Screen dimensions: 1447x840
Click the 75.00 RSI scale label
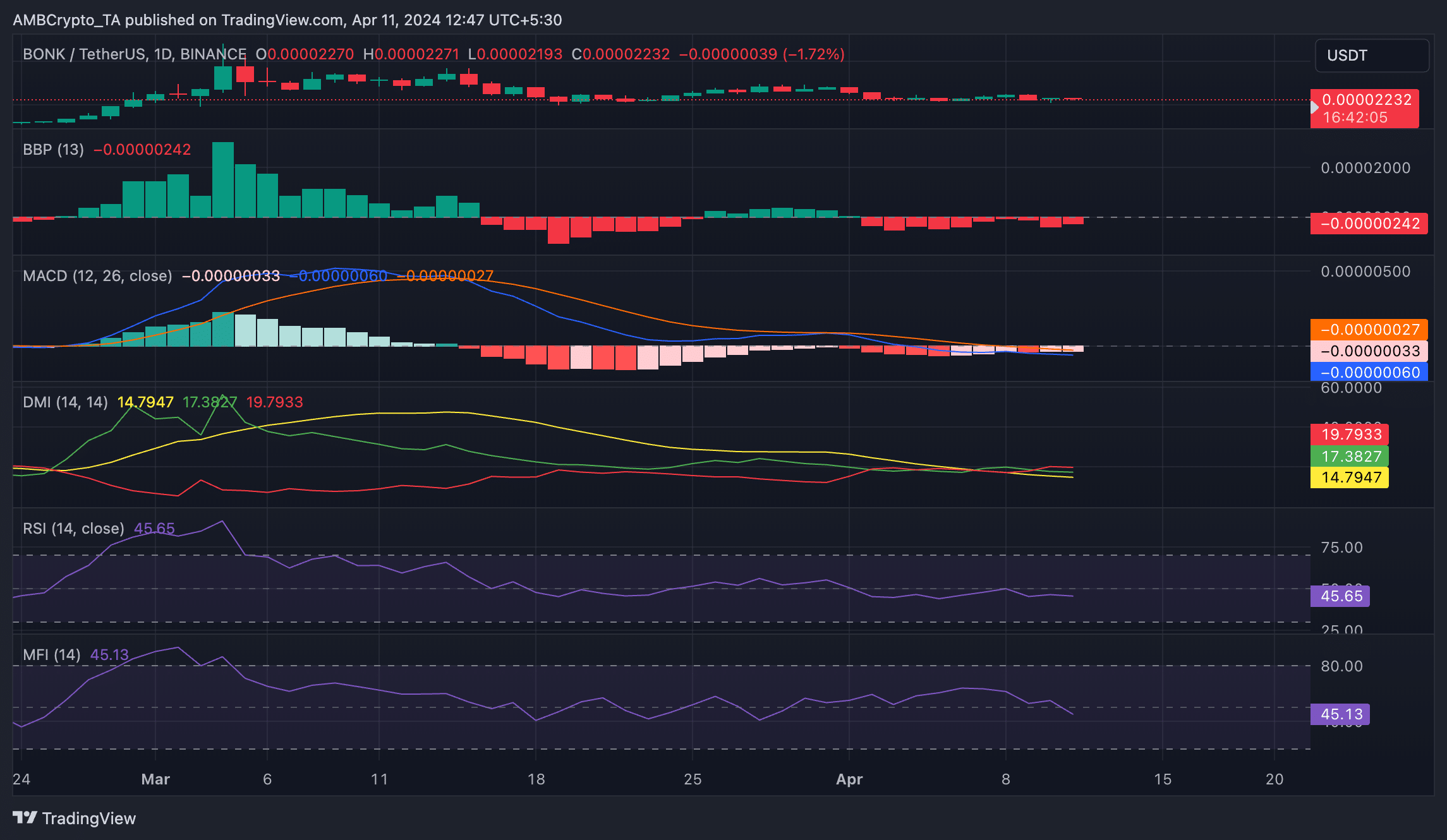[x=1342, y=548]
